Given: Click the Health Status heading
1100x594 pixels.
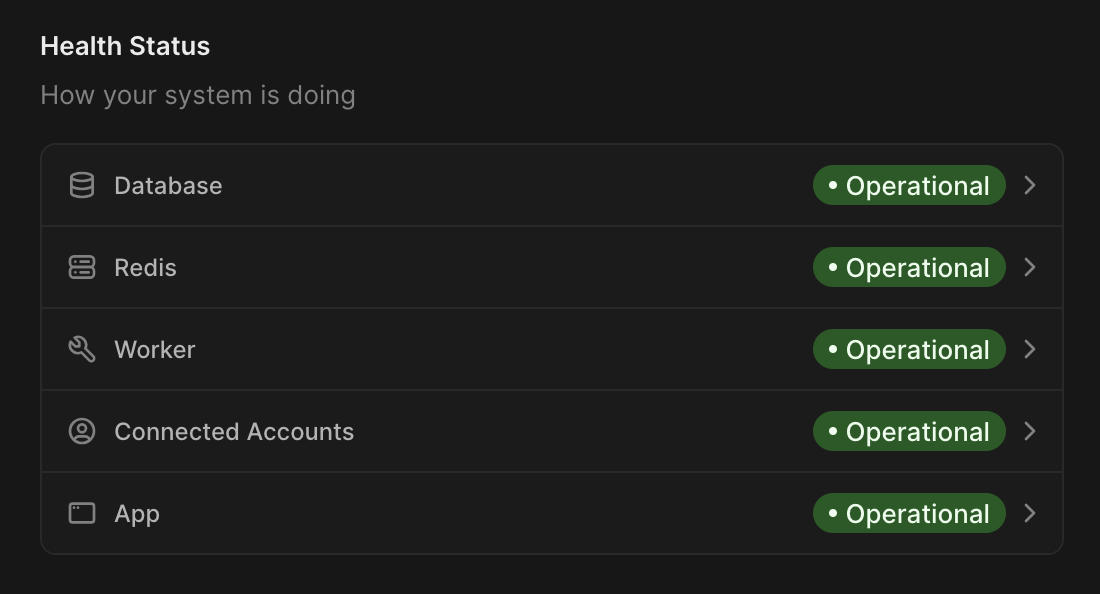Looking at the screenshot, I should coord(125,46).
